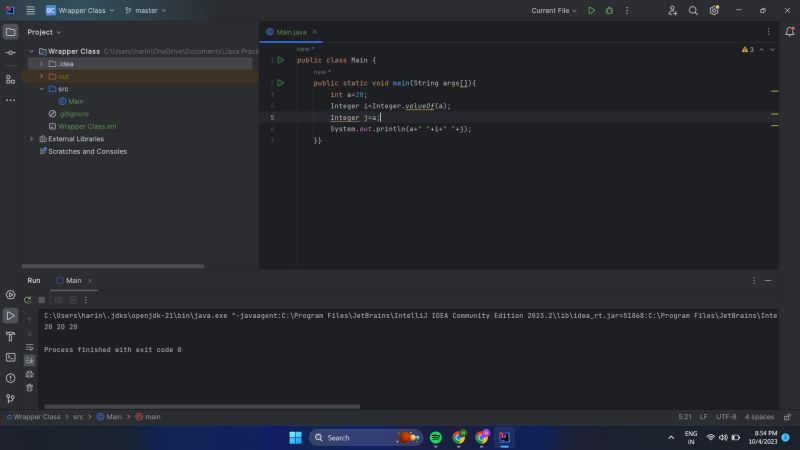The width and height of the screenshot is (800, 450).
Task: Open the Wrapper Class project dropdown
Action: pos(80,10)
